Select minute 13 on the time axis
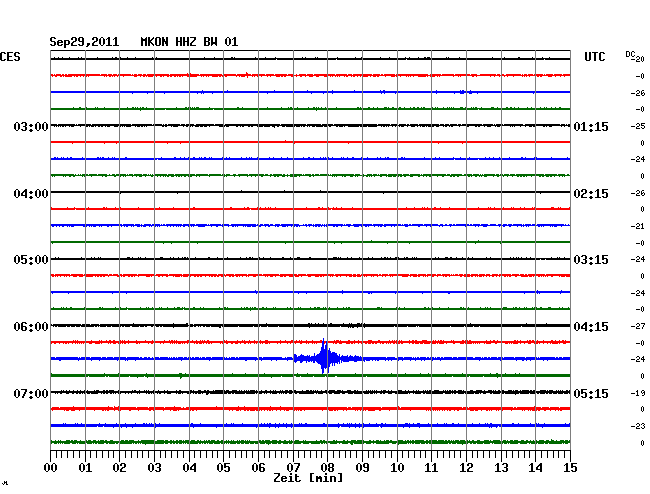Screen dimensions: 650x494 pyautogui.click(x=501, y=468)
